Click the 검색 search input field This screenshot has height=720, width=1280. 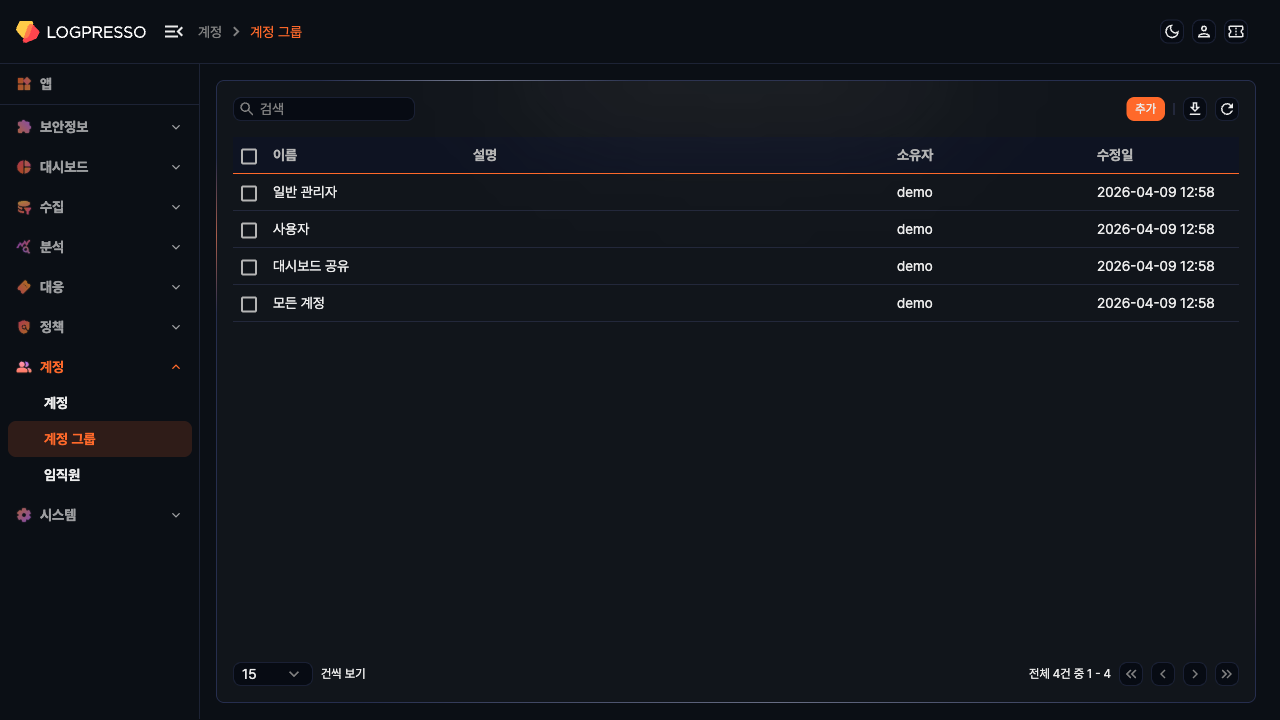[330, 109]
